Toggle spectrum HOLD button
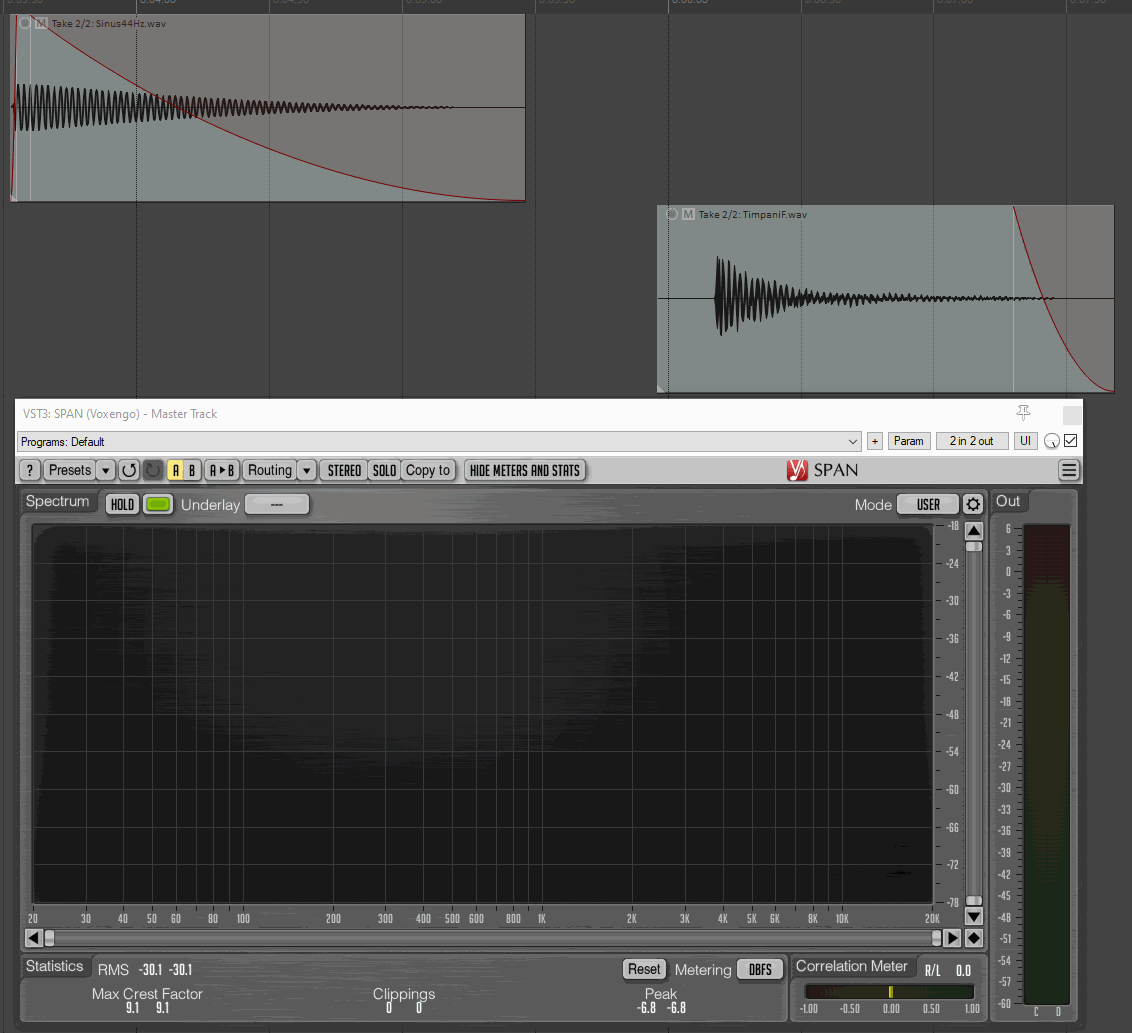This screenshot has width=1132, height=1033. tap(123, 504)
